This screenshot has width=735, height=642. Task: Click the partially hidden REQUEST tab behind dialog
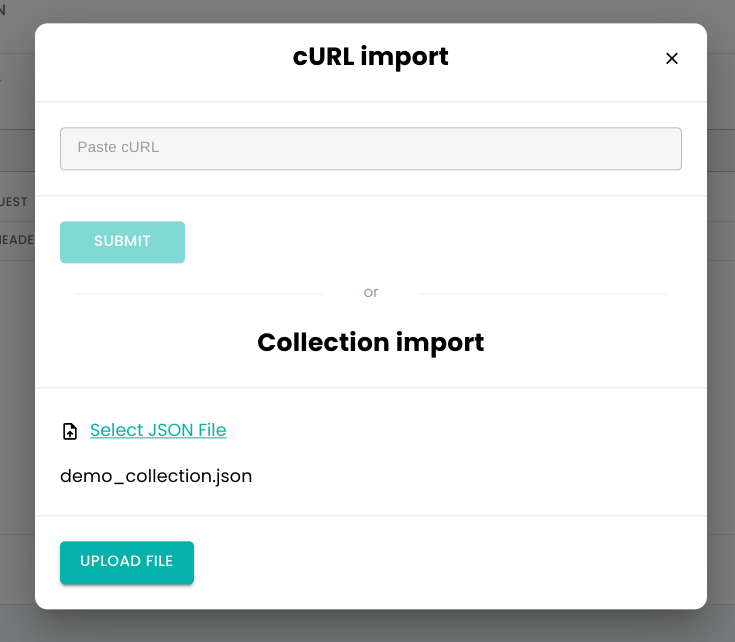tap(15, 202)
